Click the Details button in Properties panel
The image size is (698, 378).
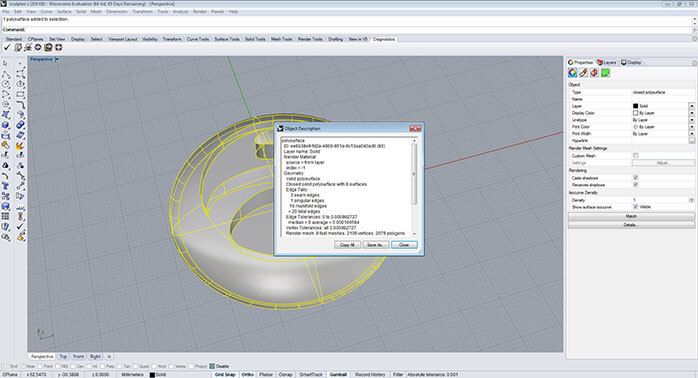631,225
